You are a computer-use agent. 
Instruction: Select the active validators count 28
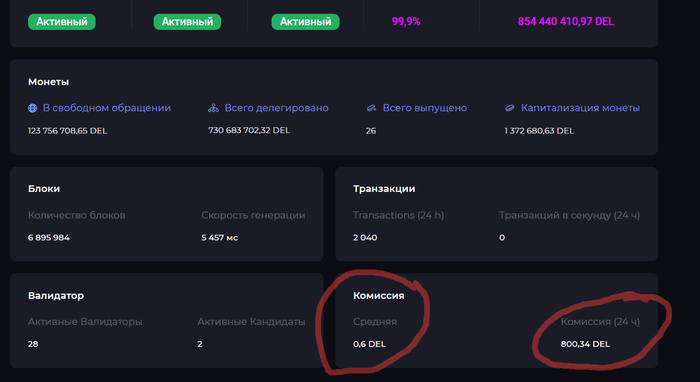click(x=33, y=344)
